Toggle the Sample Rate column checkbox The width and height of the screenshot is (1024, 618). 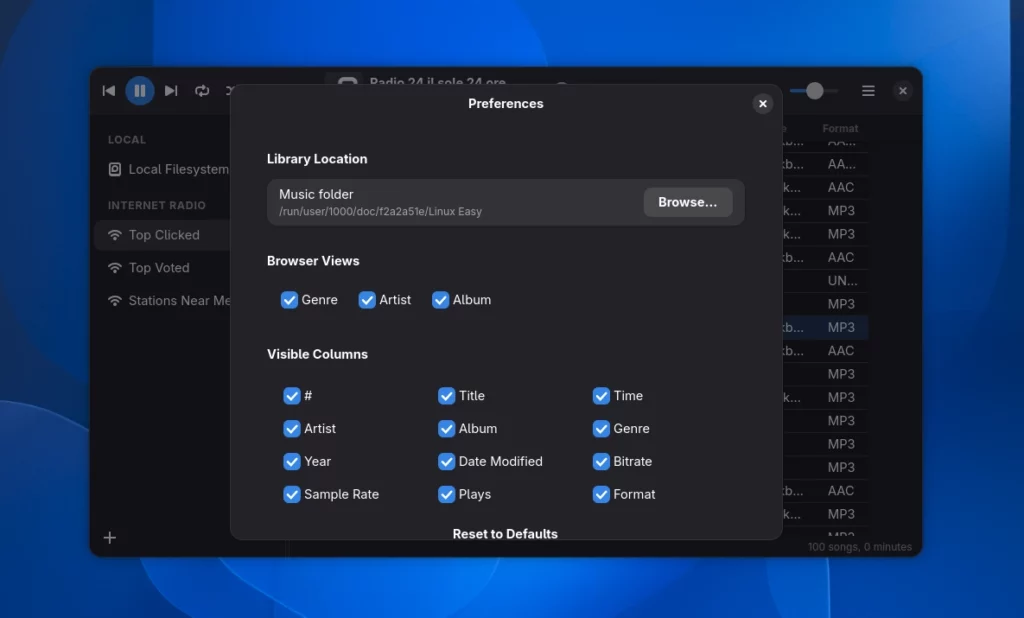[292, 494]
